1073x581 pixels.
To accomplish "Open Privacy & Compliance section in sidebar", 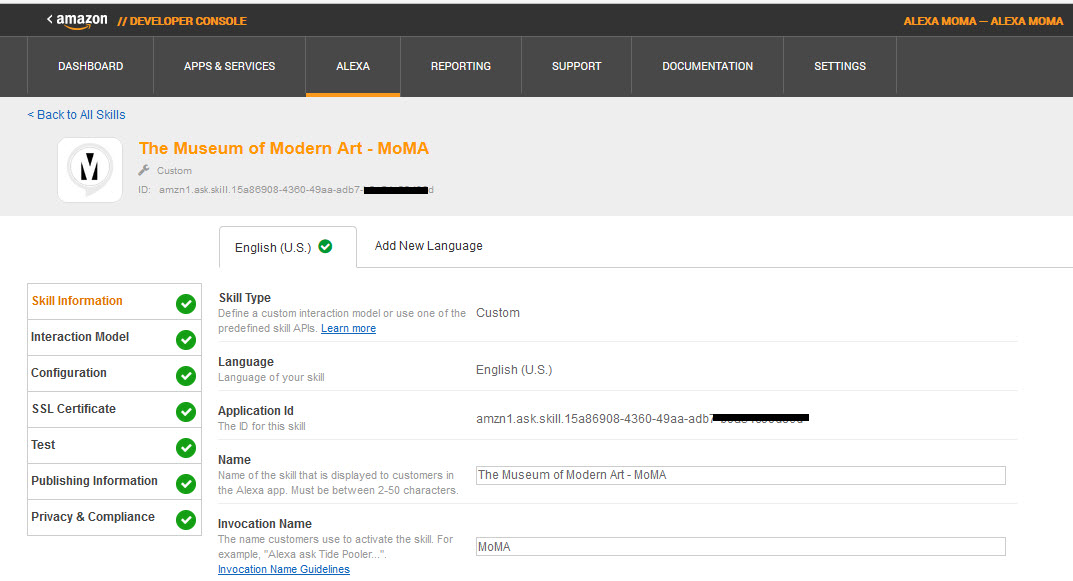I will point(114,517).
